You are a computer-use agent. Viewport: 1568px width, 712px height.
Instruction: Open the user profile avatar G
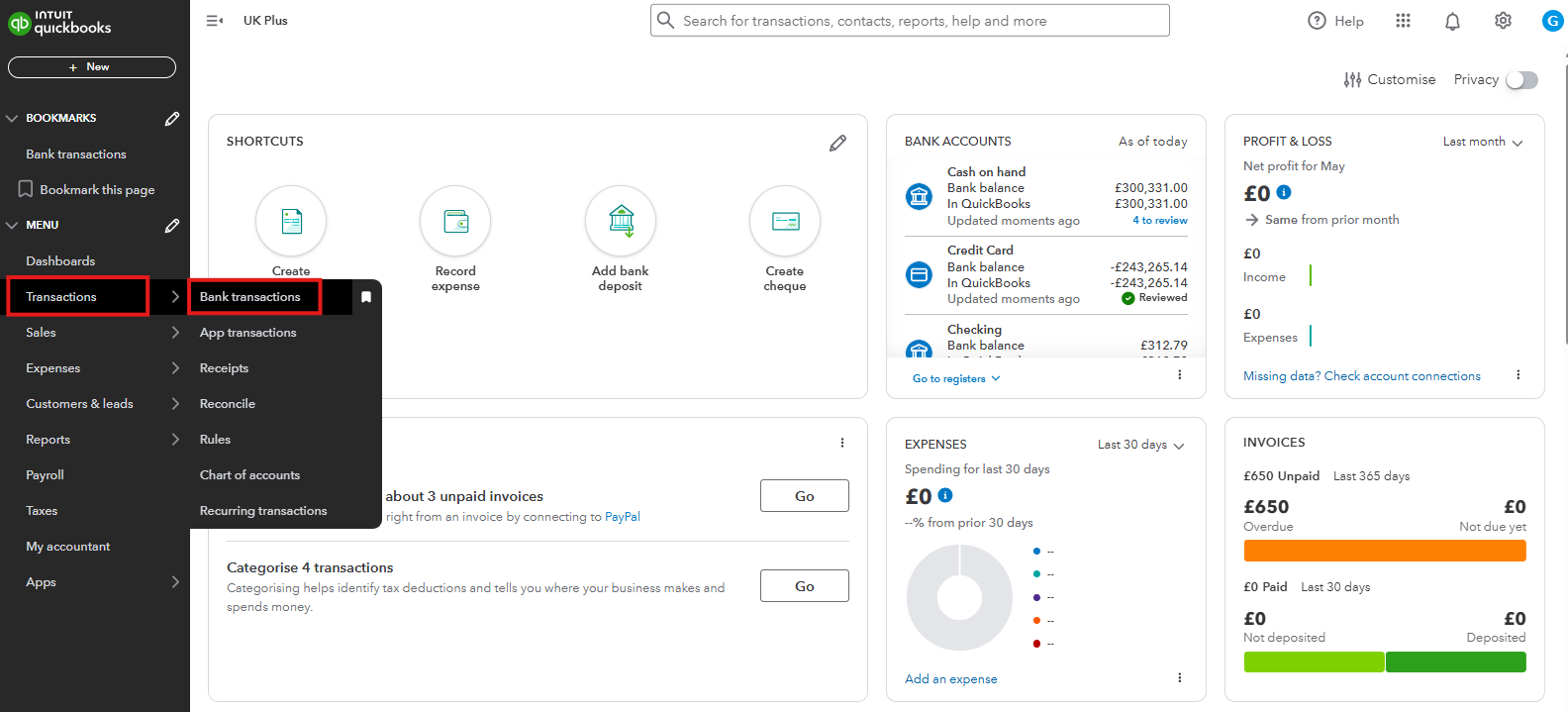1552,21
